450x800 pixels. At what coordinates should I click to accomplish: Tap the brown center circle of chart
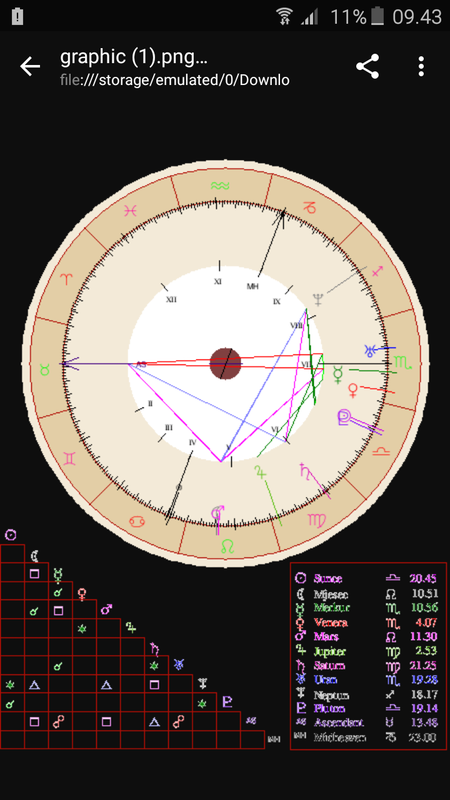tap(226, 364)
